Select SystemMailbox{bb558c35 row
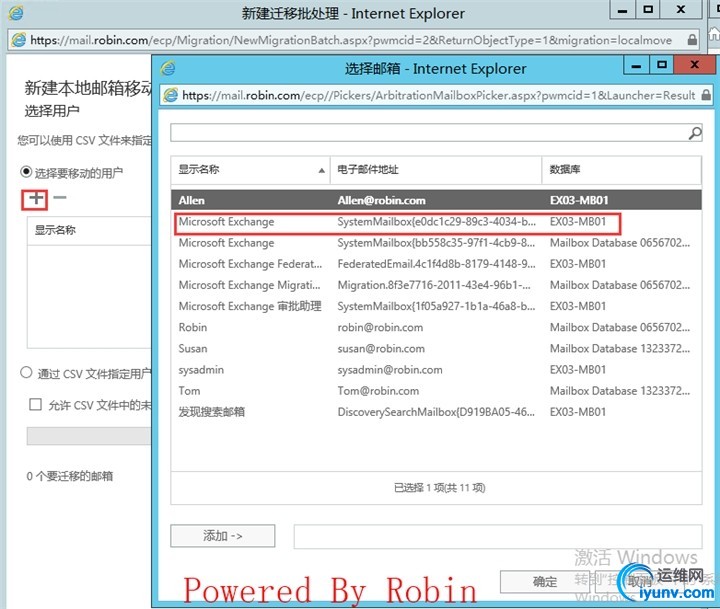Viewport: 720px width, 609px height. [x=436, y=243]
